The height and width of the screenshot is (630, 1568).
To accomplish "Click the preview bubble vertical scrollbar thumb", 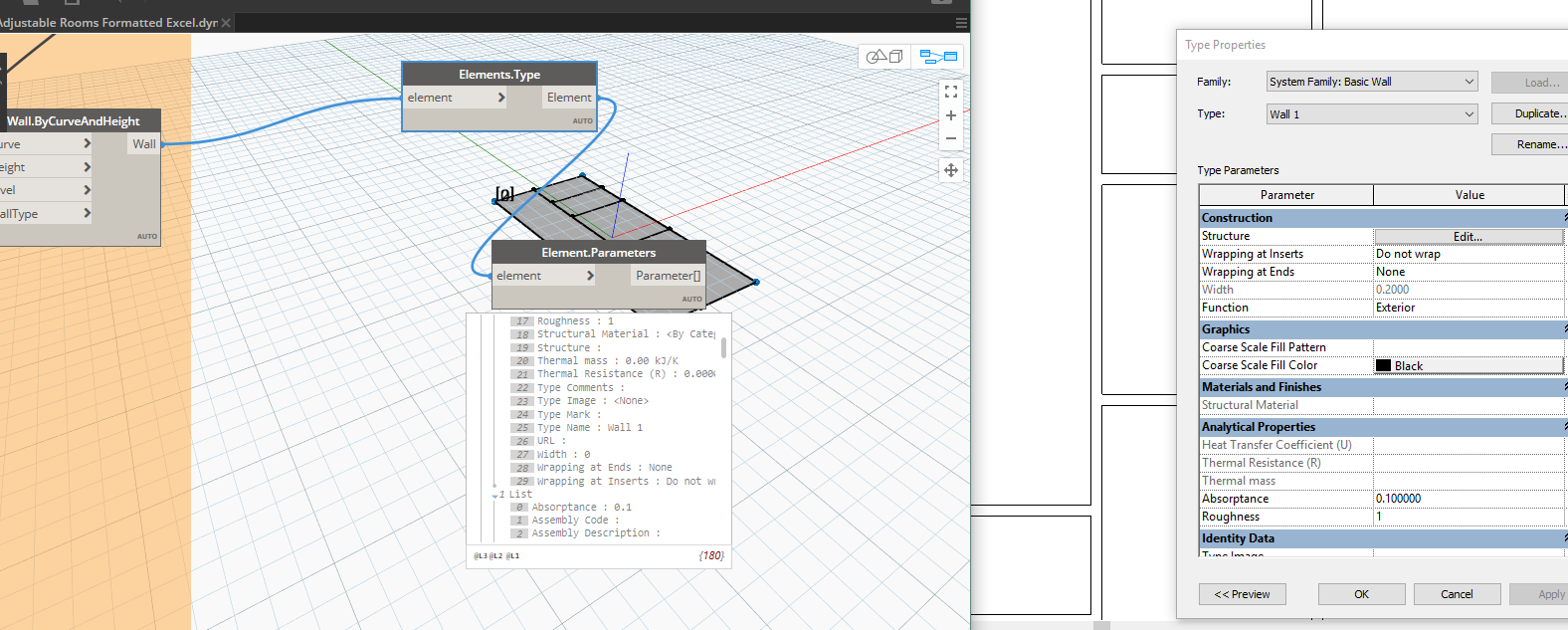I will (723, 347).
